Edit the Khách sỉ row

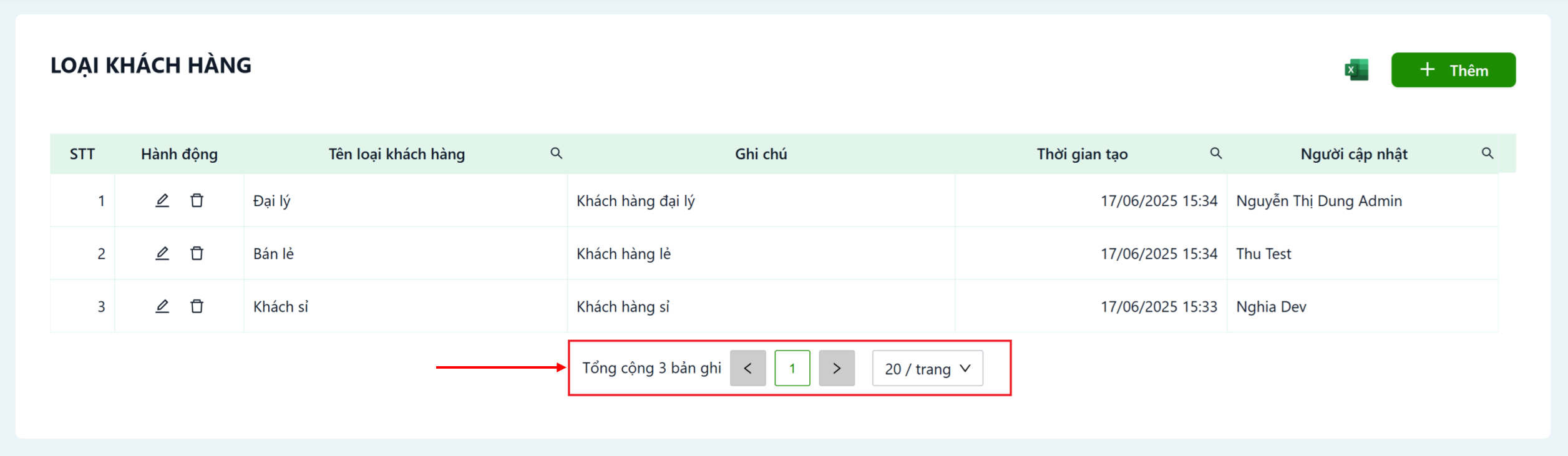(162, 306)
